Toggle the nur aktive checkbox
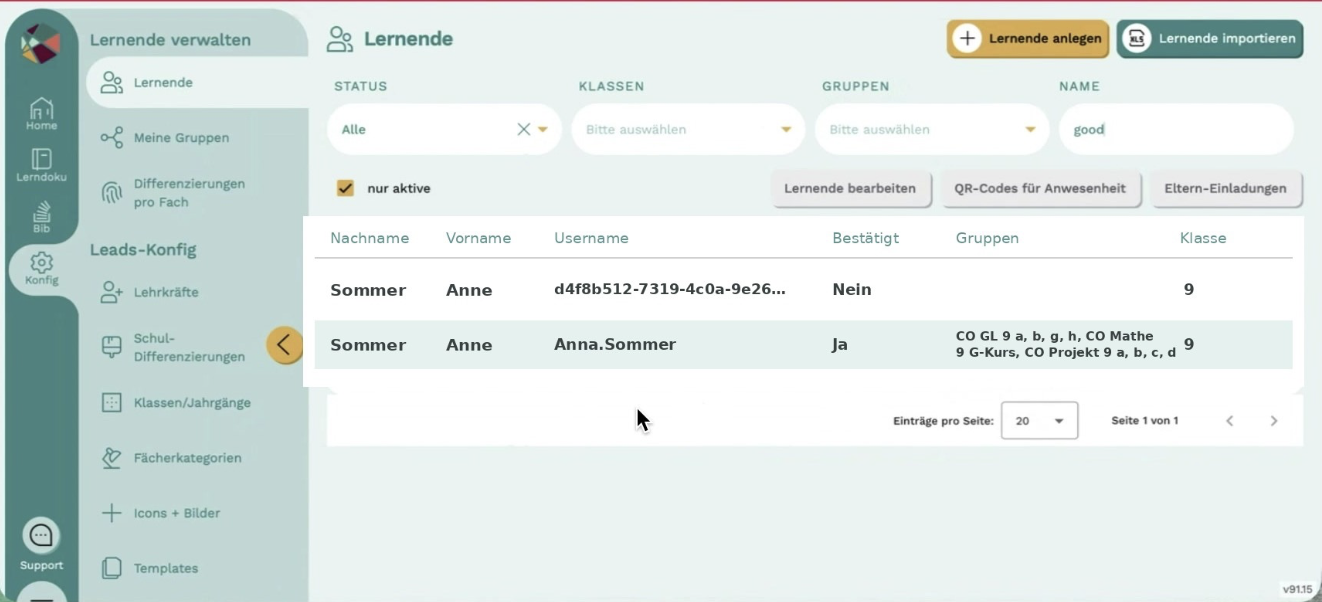This screenshot has height=602, width=1322. [x=345, y=188]
